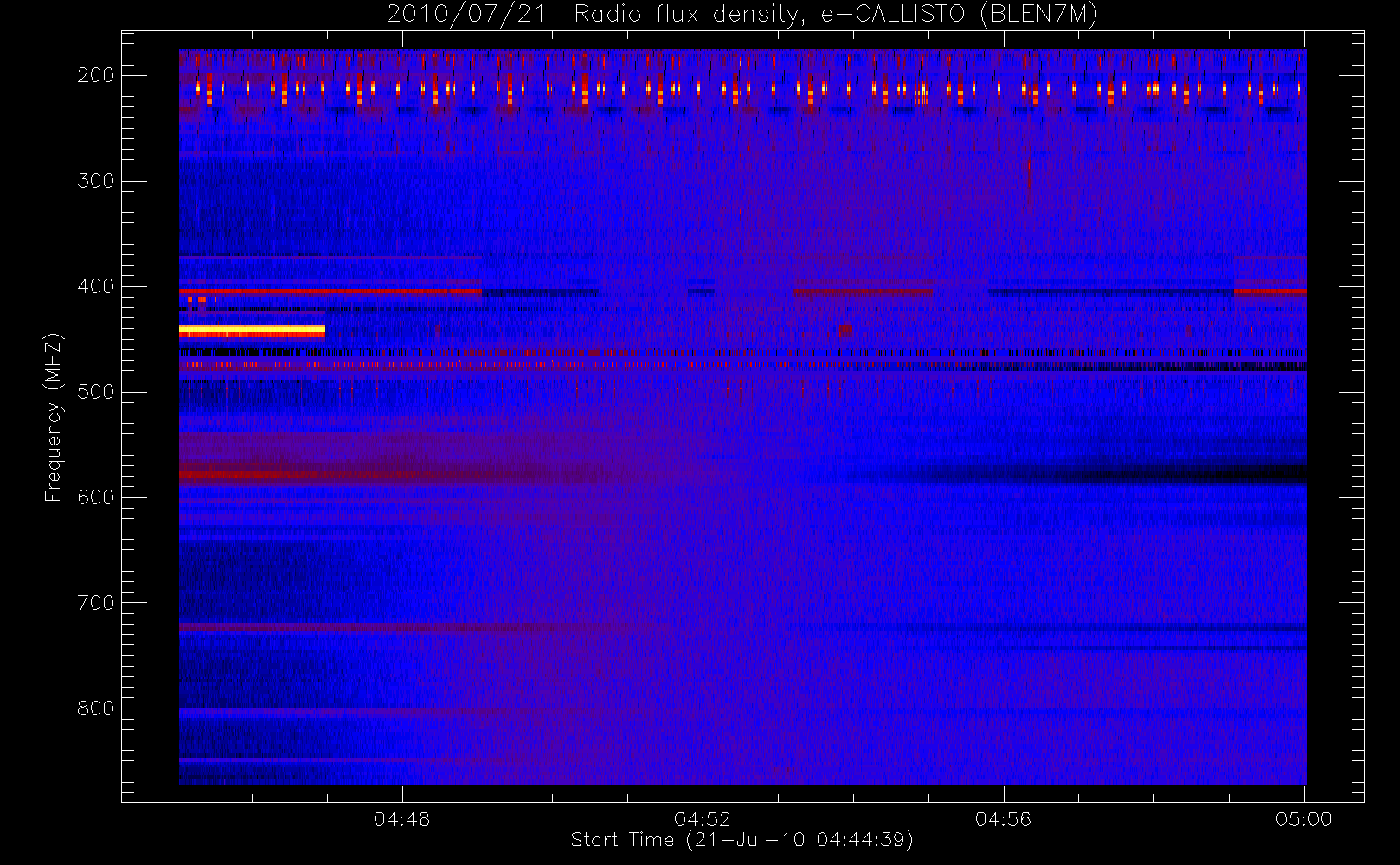This screenshot has width=1400, height=865.
Task: Click the 04:48 time tick label
Action: (401, 819)
